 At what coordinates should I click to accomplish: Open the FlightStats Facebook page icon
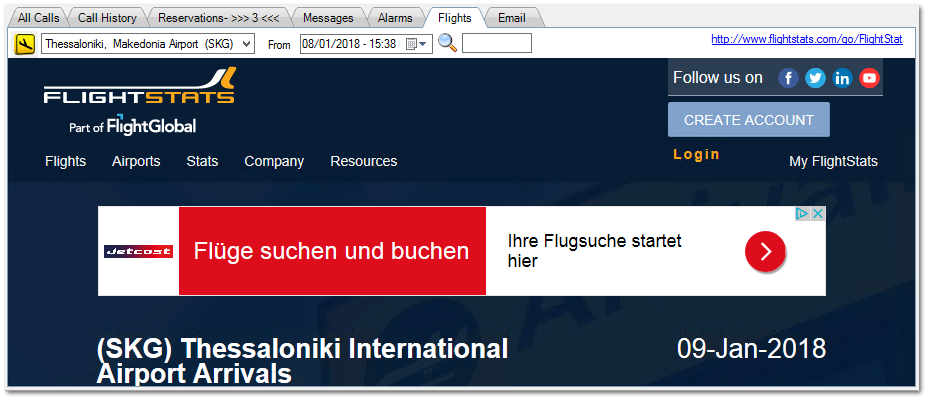tap(788, 78)
